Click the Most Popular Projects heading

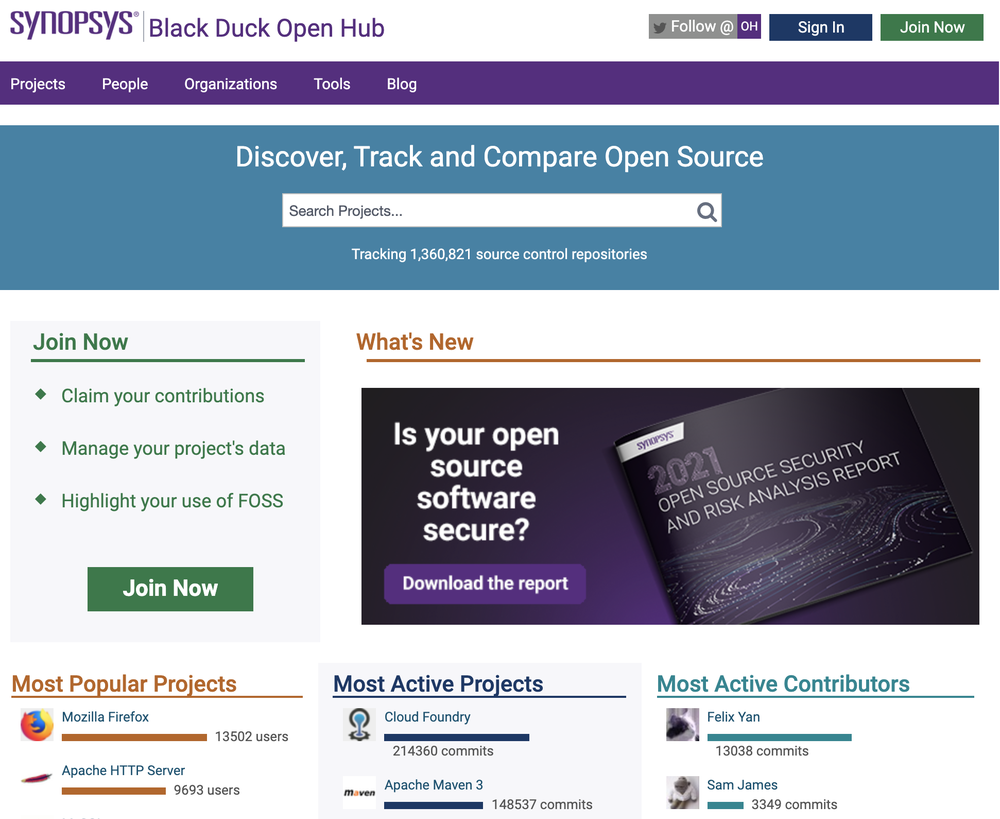coord(124,684)
